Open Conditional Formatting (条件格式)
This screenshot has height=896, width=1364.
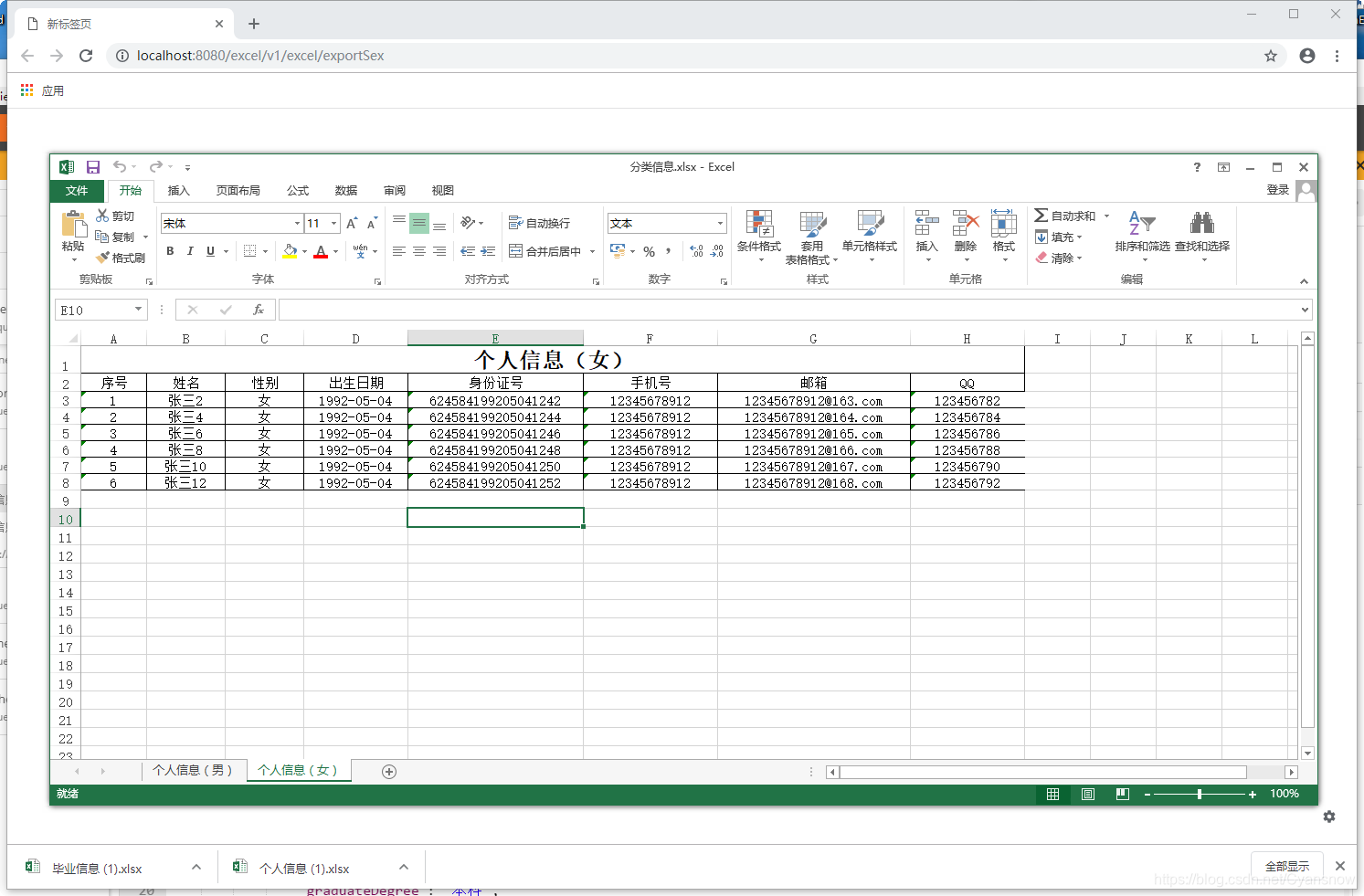(759, 237)
